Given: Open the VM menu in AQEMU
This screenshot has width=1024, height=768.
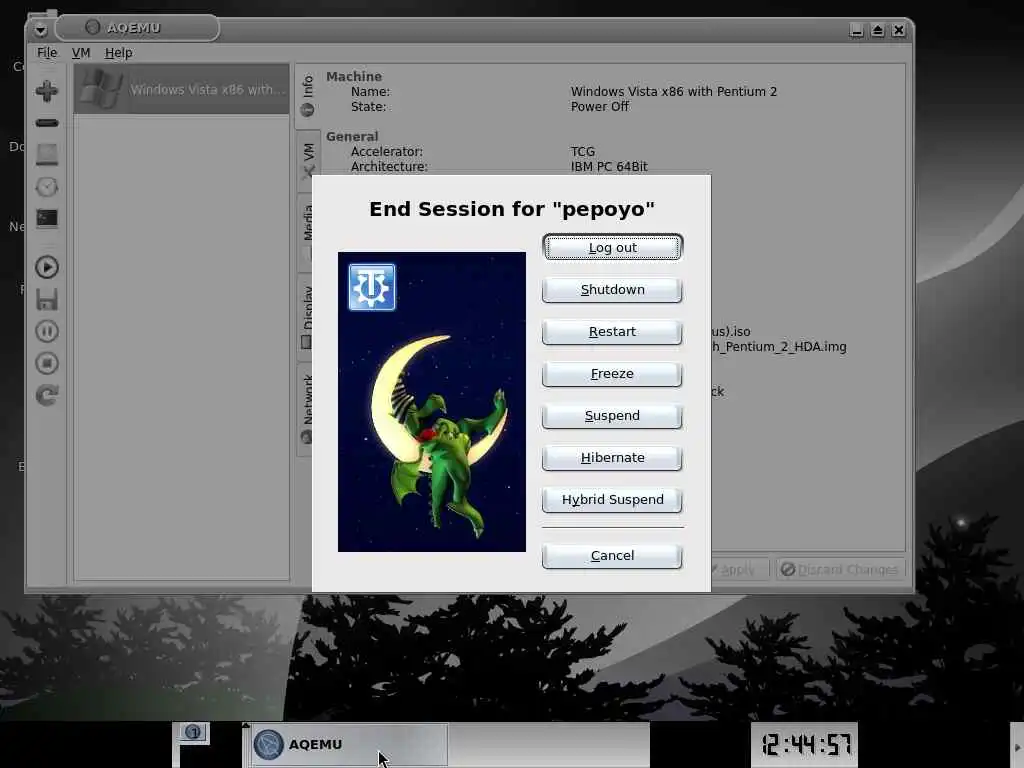Looking at the screenshot, I should click(81, 53).
